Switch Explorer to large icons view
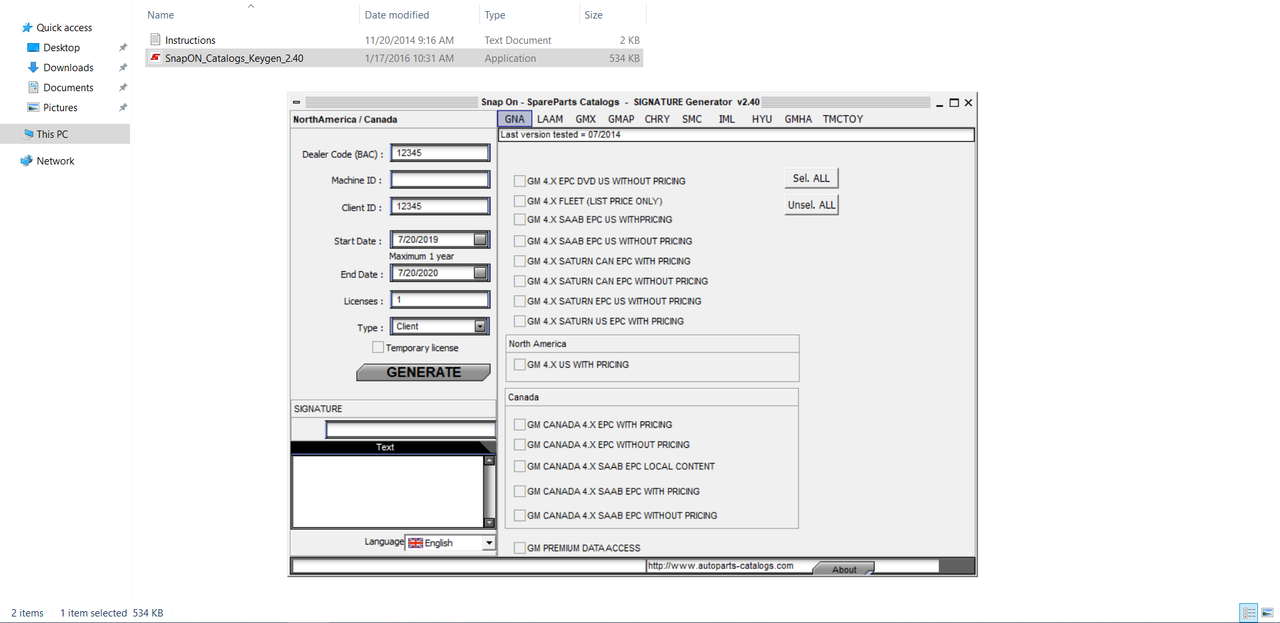The image size is (1280, 623). (x=1267, y=613)
